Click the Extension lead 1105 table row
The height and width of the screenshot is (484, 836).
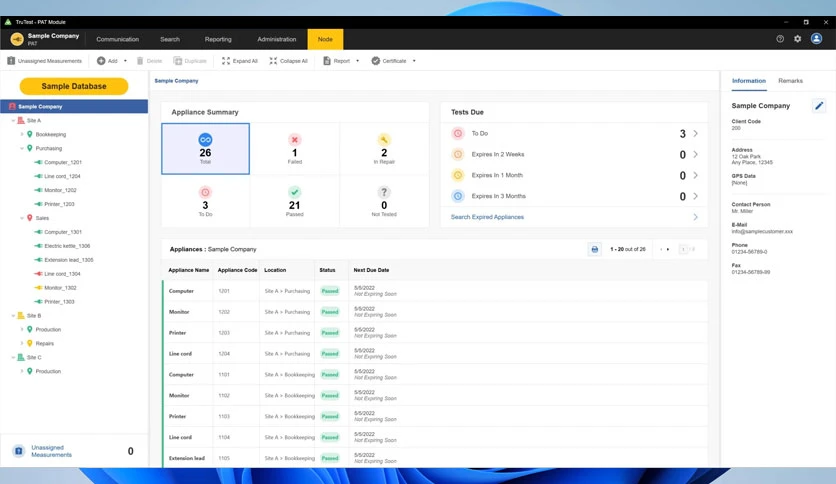tap(435, 458)
